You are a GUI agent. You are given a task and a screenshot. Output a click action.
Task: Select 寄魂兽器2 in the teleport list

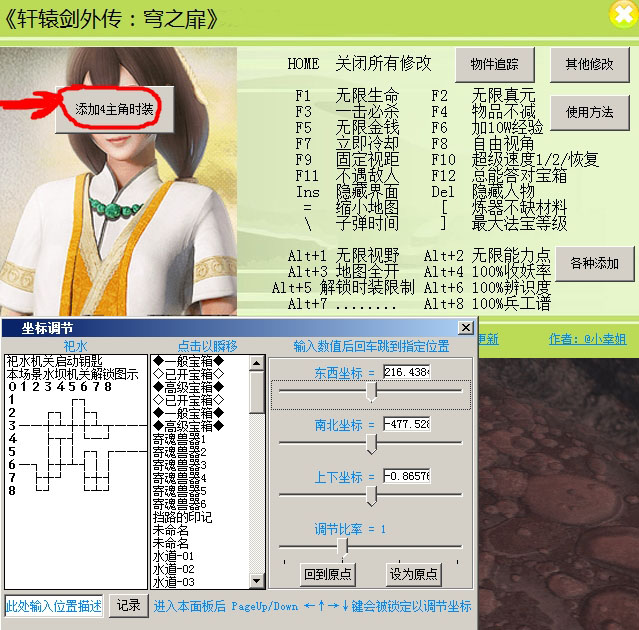[x=179, y=452]
